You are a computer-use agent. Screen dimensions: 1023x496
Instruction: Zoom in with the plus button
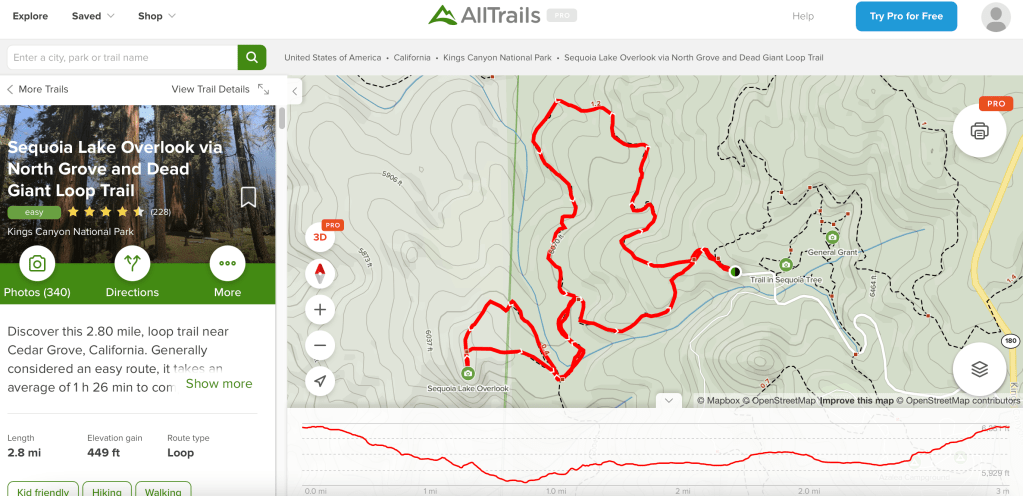pyautogui.click(x=320, y=309)
